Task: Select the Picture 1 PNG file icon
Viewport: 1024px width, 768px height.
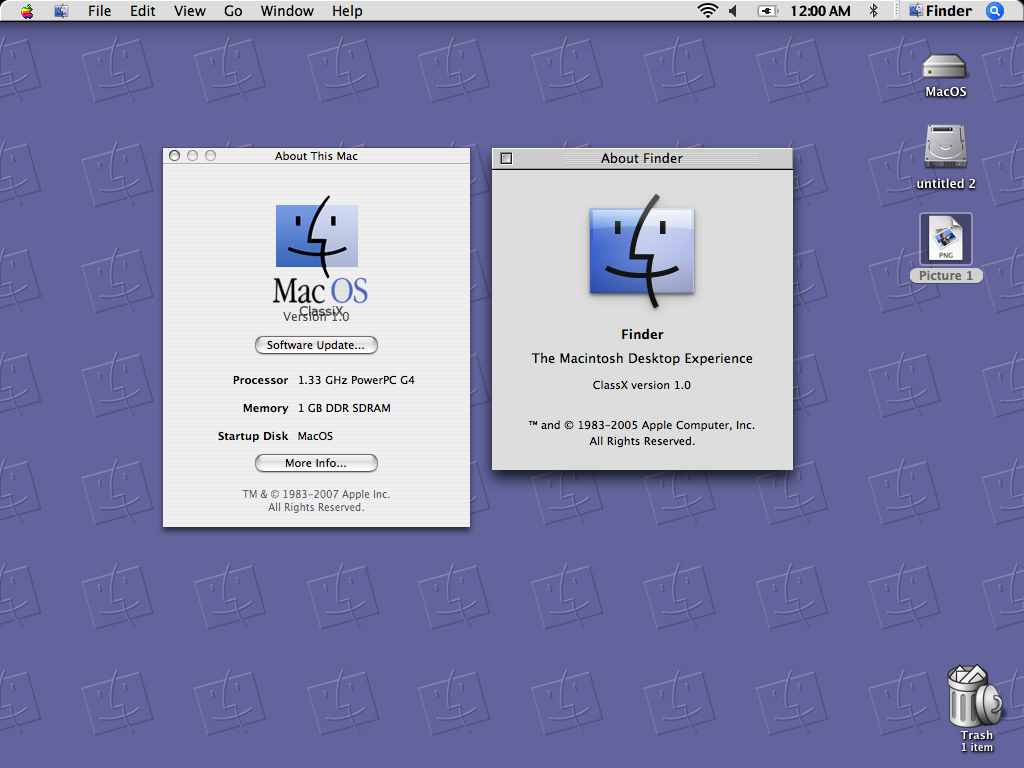Action: (x=946, y=239)
